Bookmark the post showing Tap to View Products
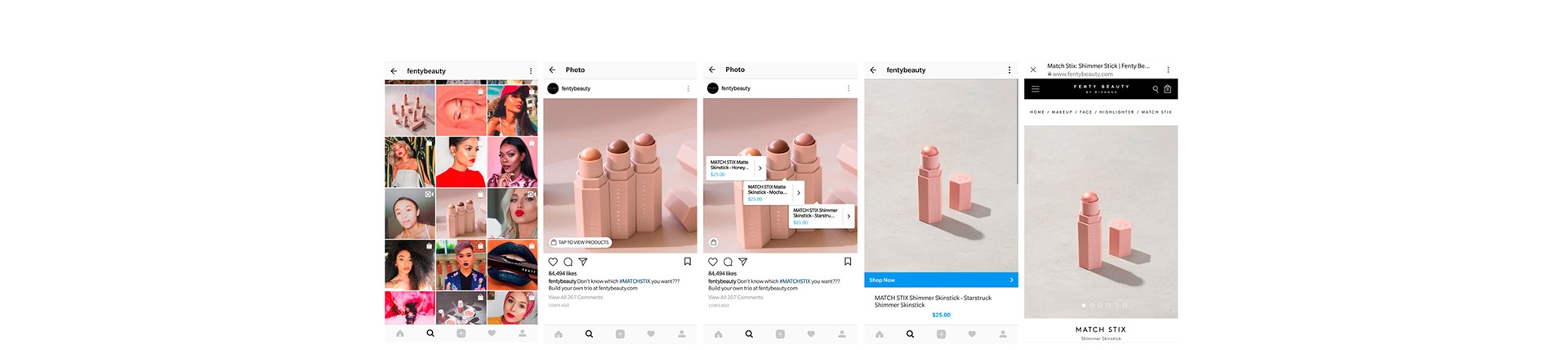Screen dimensions: 1568x350 click(688, 262)
